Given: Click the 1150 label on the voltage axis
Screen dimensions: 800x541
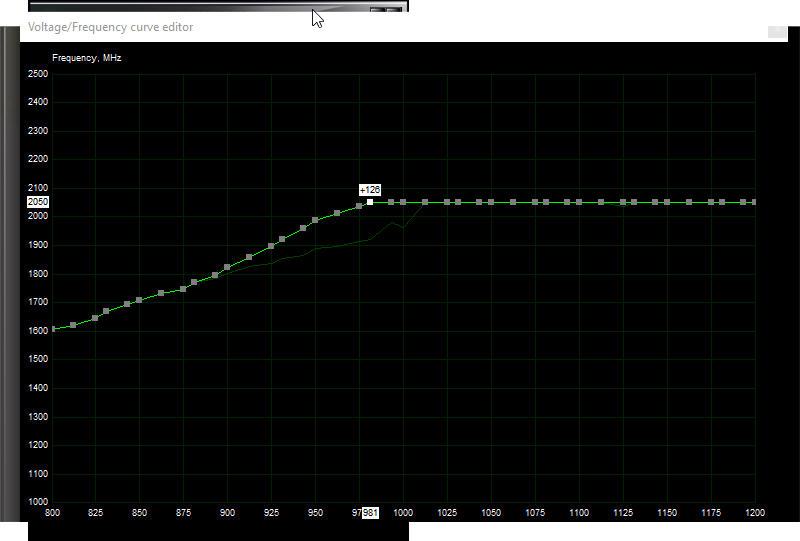Looking at the screenshot, I should (x=667, y=512).
